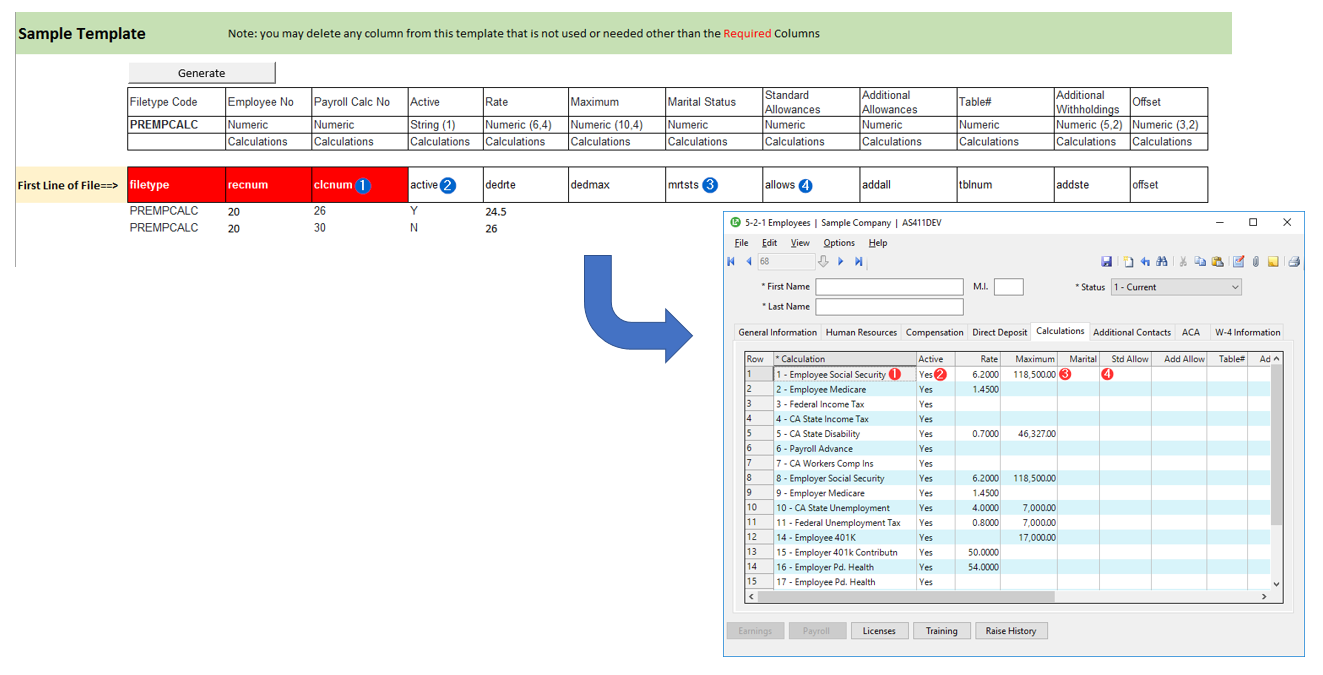Switch to the Compensation tab

[934, 332]
